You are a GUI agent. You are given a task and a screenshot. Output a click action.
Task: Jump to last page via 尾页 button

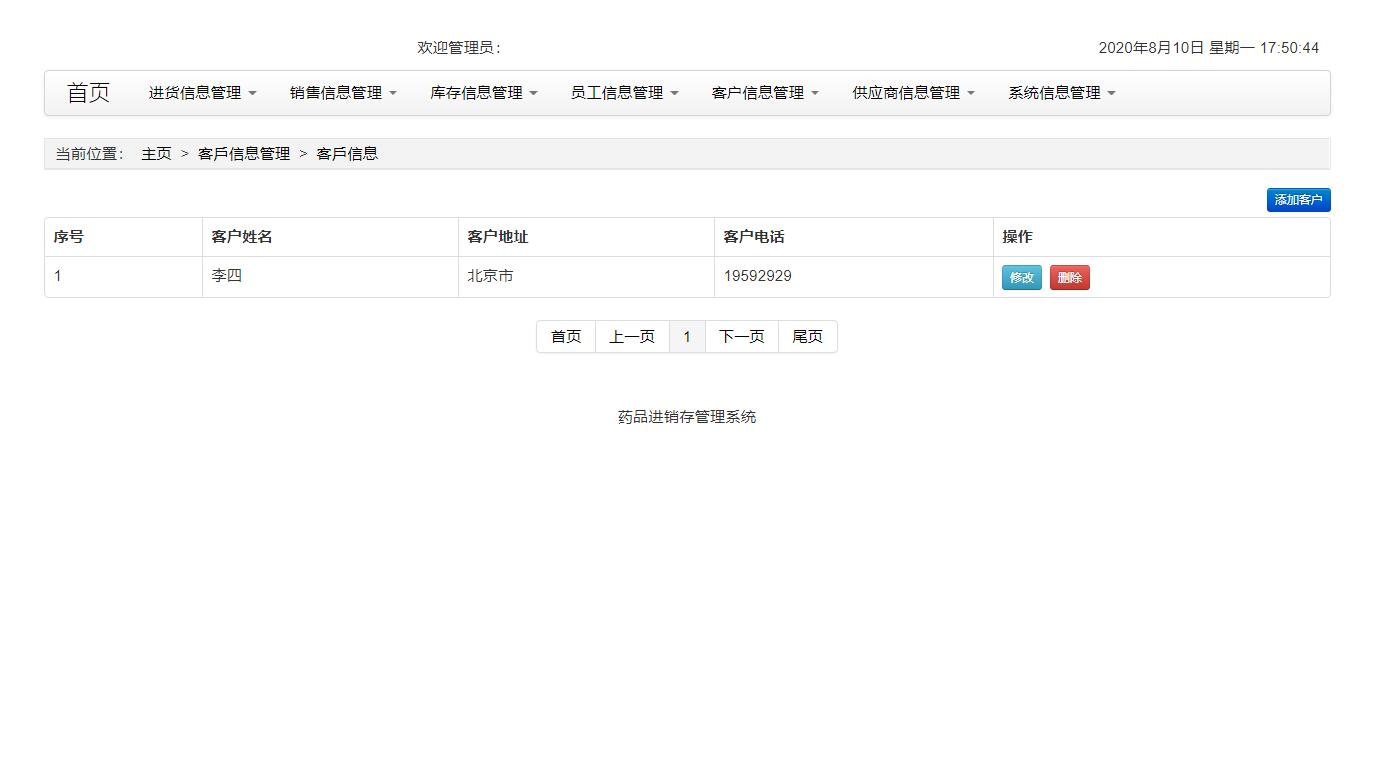tap(807, 336)
